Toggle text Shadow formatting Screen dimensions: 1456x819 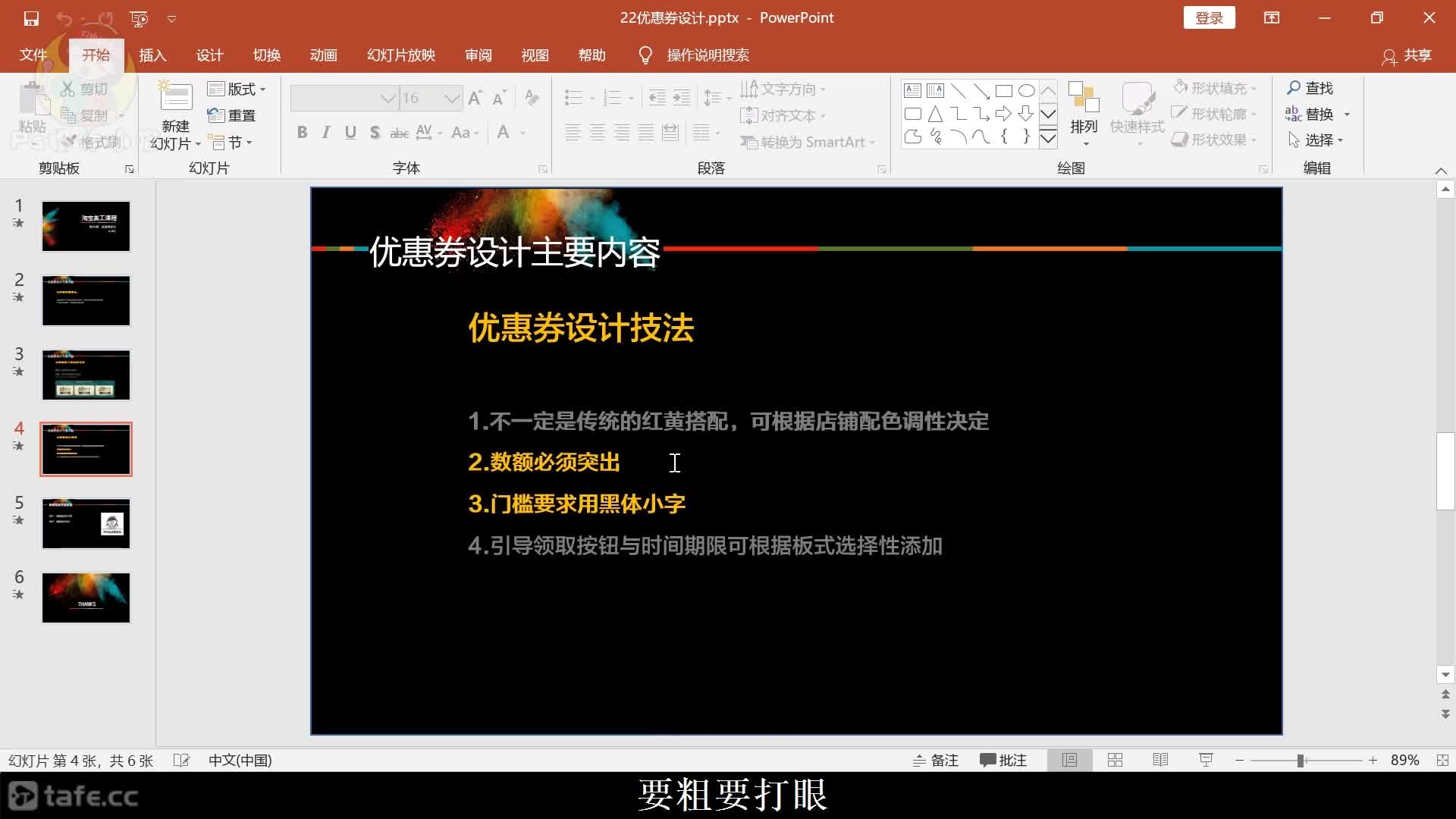375,133
